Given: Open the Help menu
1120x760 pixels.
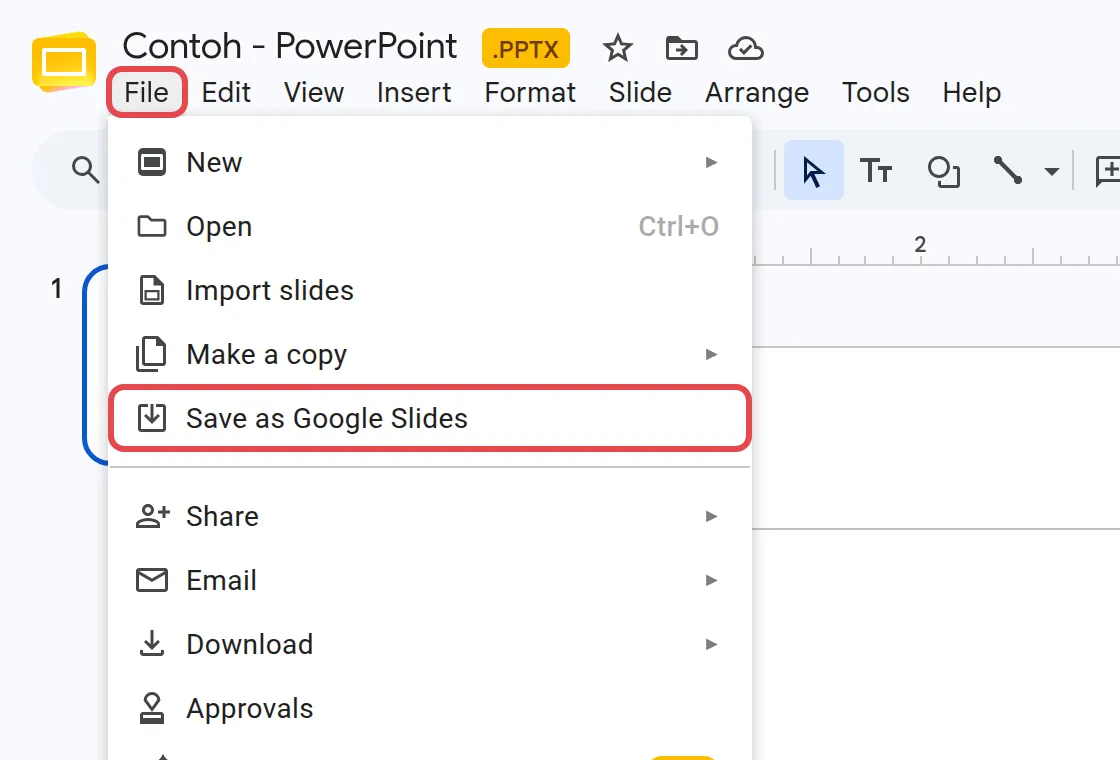Looking at the screenshot, I should point(971,92).
